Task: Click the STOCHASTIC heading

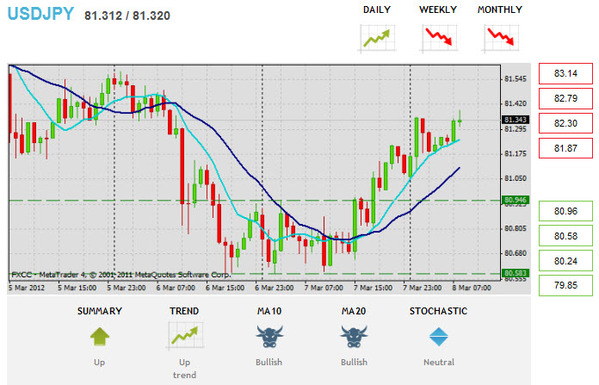Action: (x=439, y=311)
